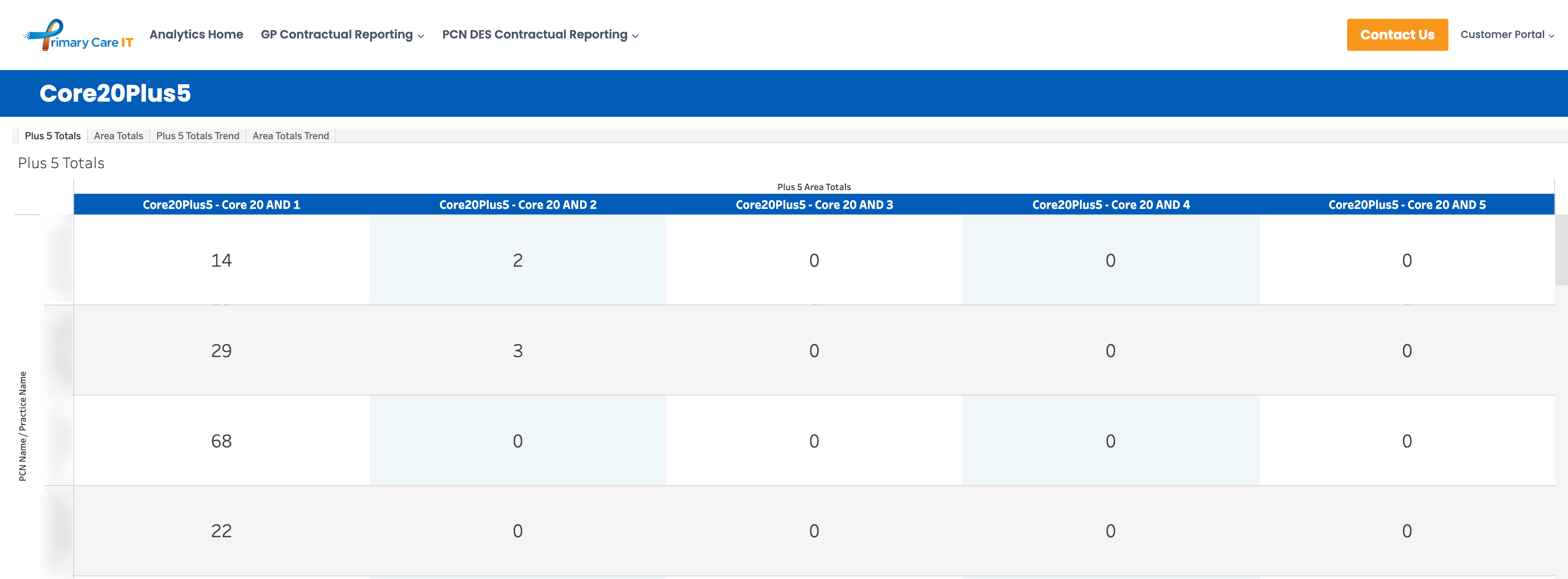Viewport: 1568px width, 579px height.
Task: Click the Contact Us button
Action: [x=1397, y=35]
